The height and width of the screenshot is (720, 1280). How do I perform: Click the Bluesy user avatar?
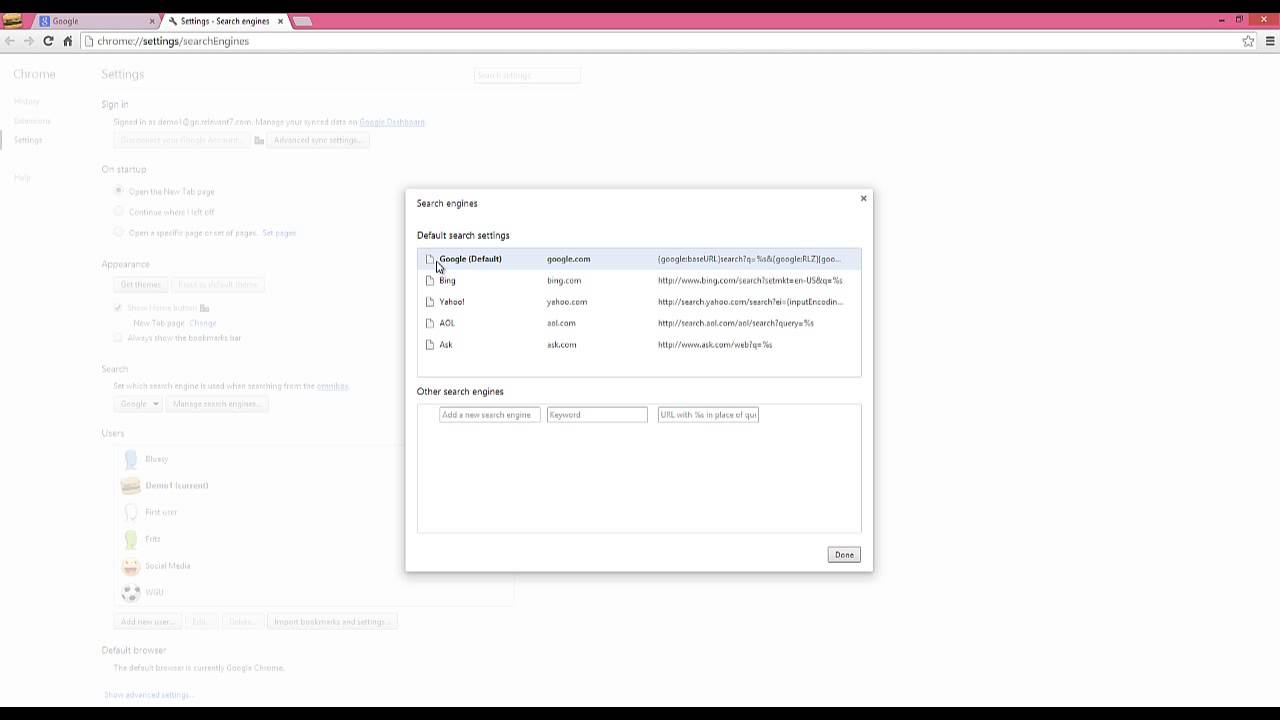[x=130, y=459]
